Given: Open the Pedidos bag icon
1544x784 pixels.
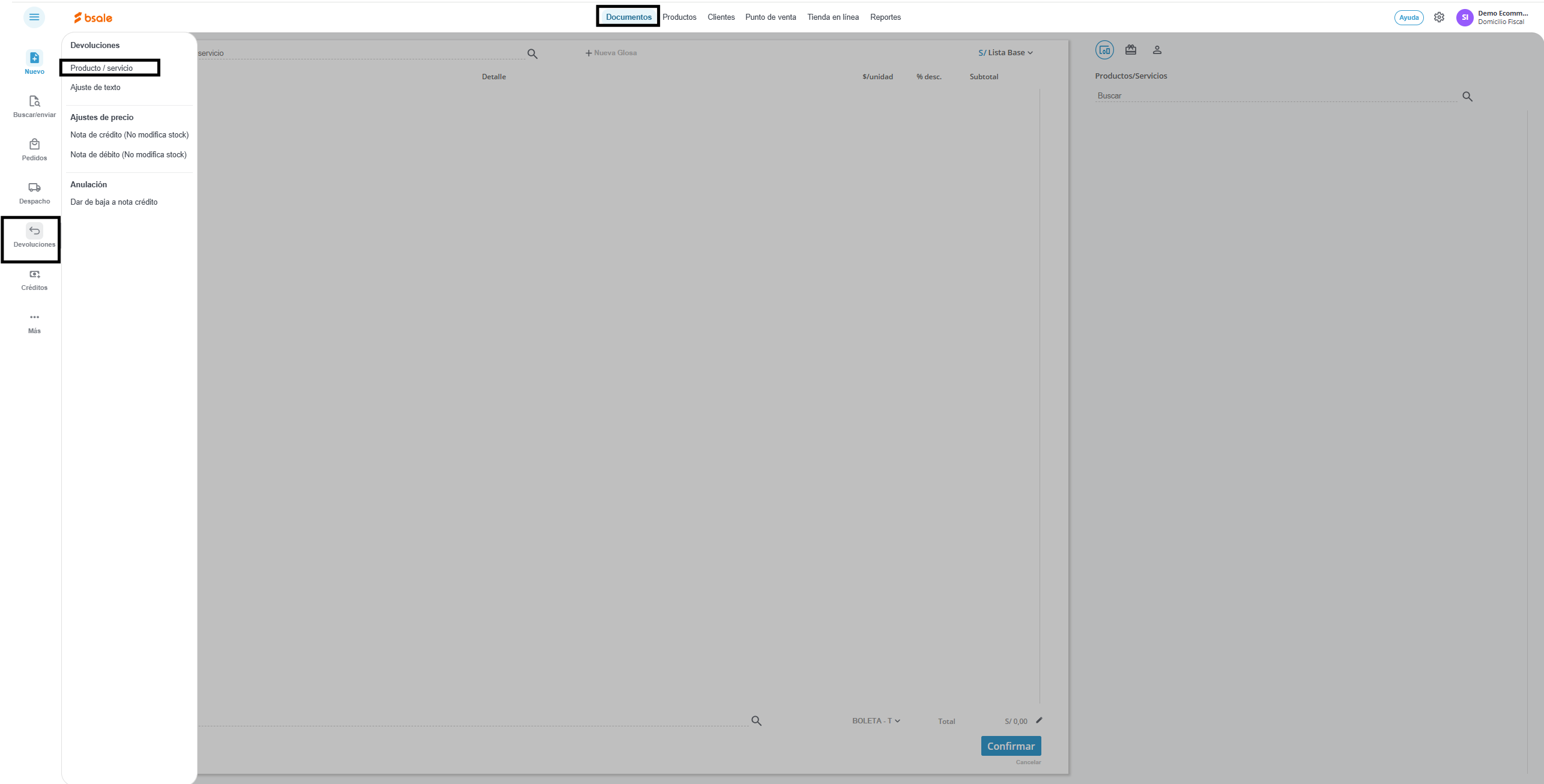Looking at the screenshot, I should (x=34, y=145).
